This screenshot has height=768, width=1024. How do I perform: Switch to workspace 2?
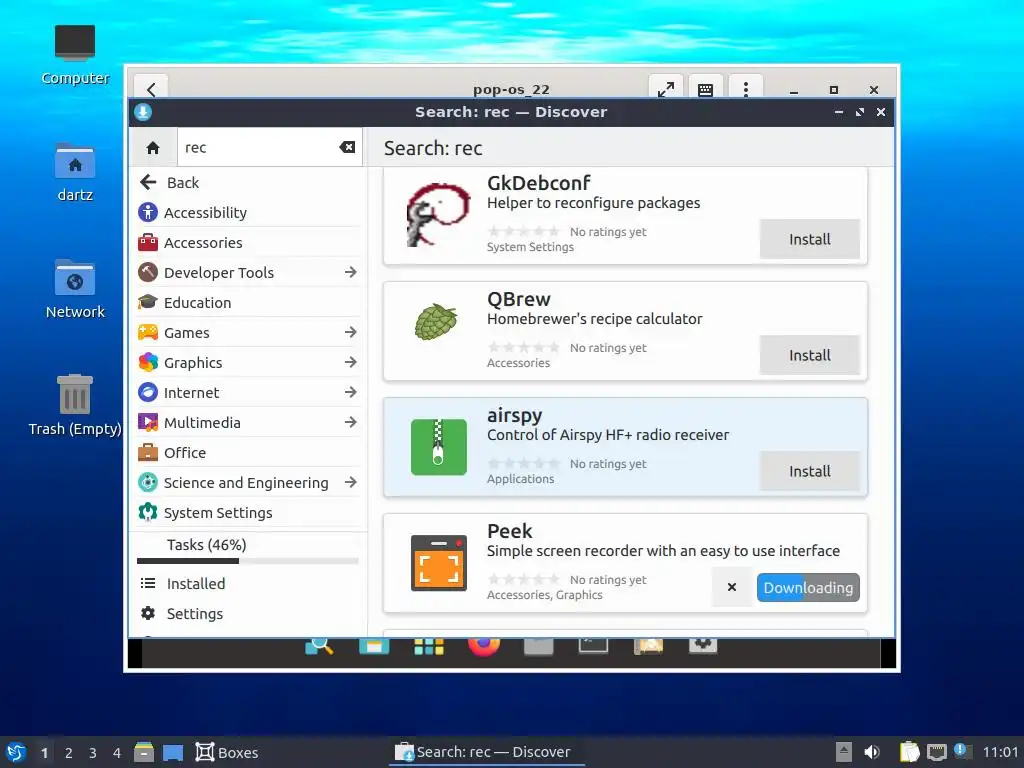[x=69, y=753]
